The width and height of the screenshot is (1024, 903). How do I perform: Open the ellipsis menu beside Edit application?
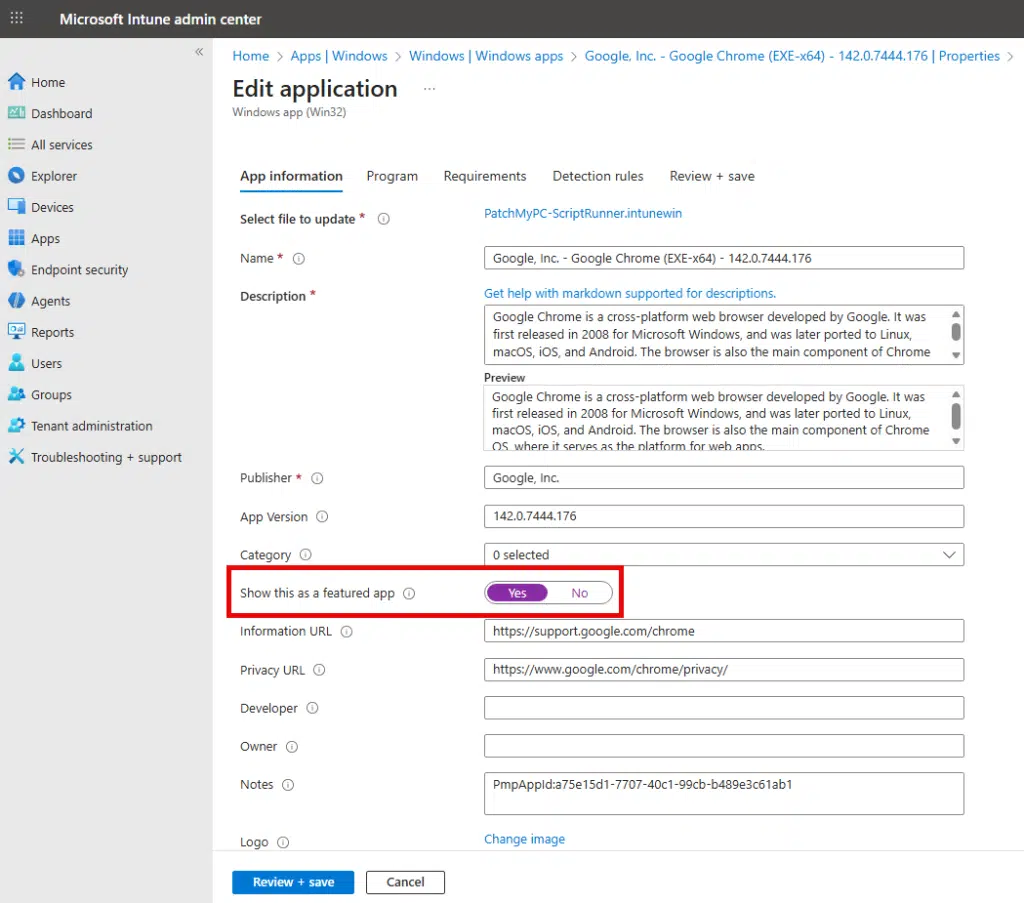429,89
